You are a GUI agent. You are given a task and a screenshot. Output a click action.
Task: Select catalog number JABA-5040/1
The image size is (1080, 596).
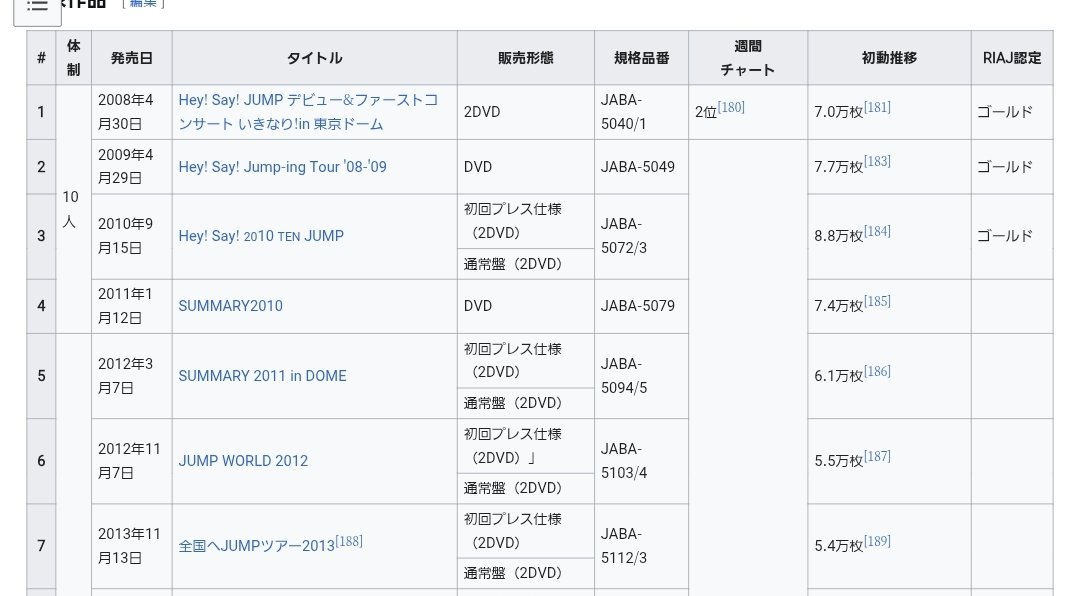tap(641, 112)
